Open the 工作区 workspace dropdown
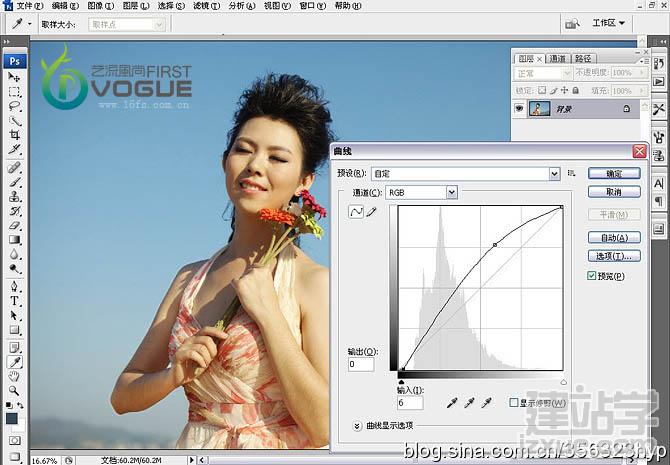Viewport: 670px width, 465px height. coord(608,23)
